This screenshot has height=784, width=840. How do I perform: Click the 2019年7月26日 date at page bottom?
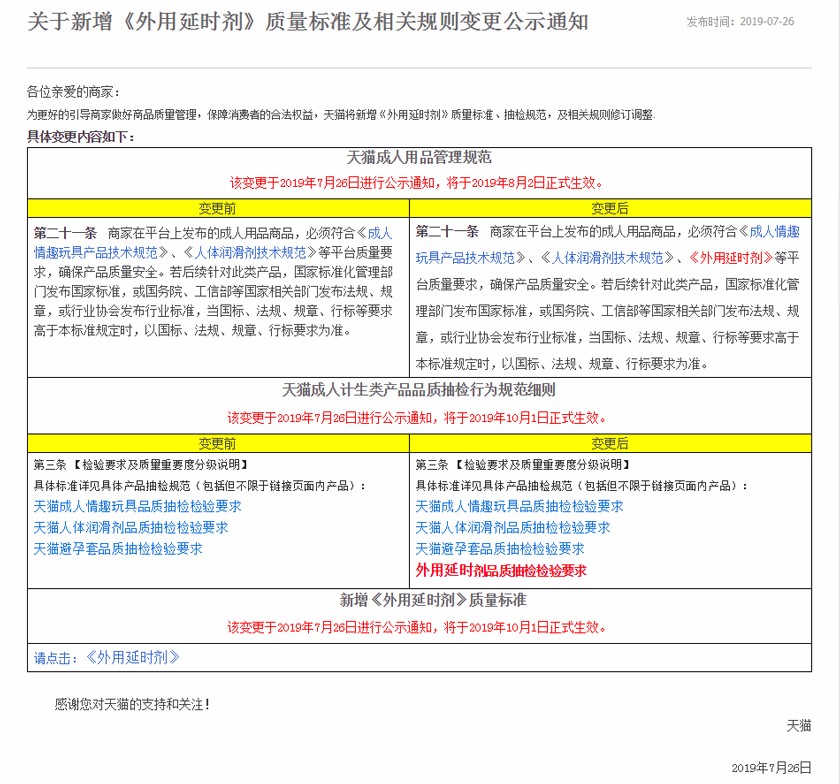point(771,767)
